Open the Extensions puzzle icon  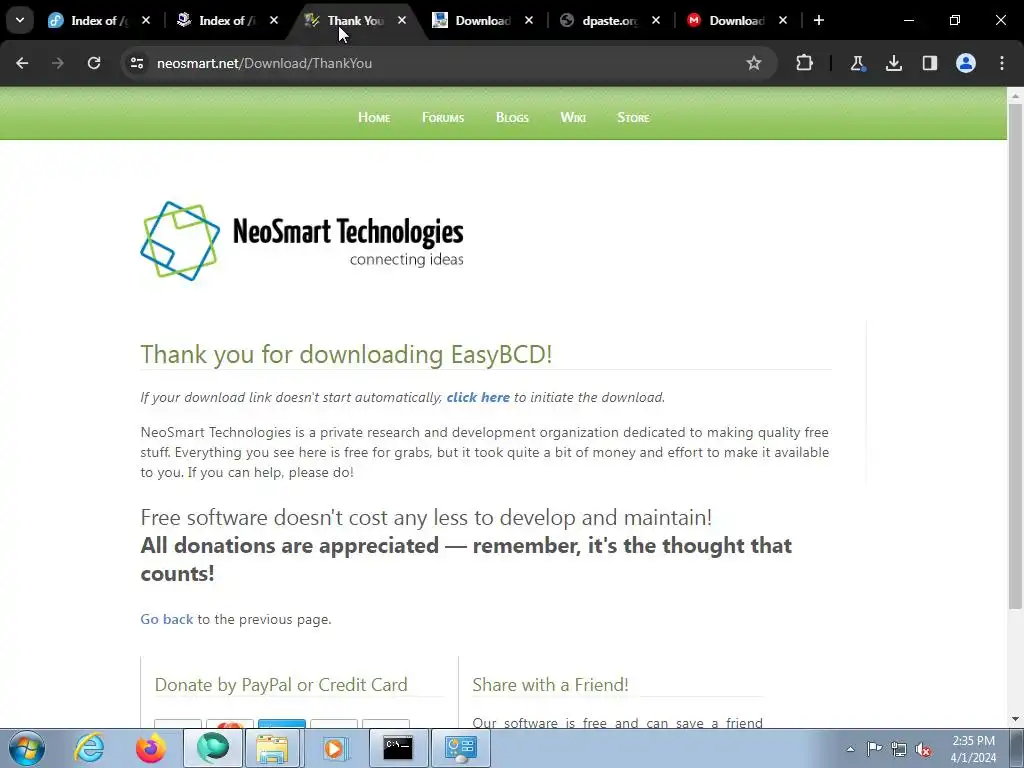805,63
